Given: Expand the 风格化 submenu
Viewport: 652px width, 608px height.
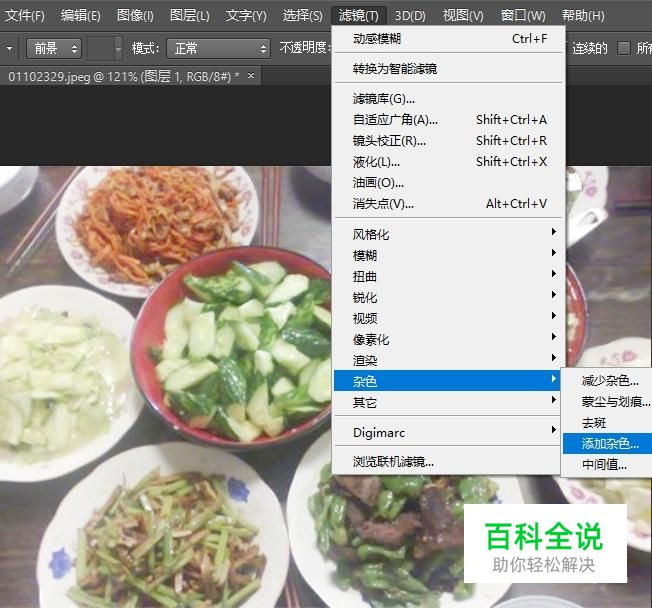Looking at the screenshot, I should 448,235.
